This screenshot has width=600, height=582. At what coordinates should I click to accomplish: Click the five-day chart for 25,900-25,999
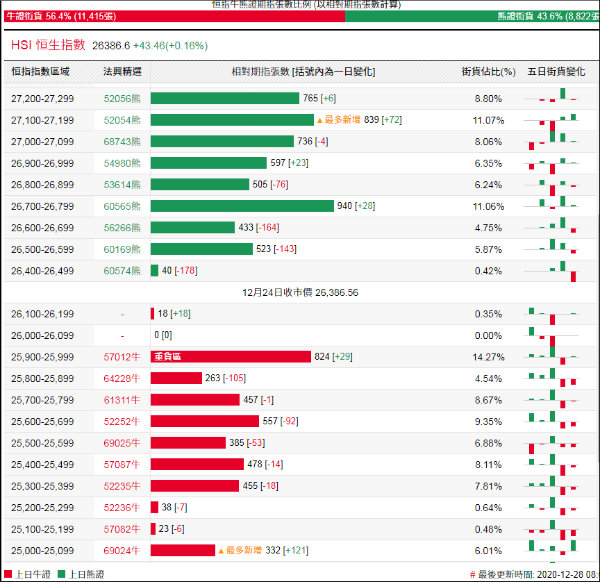pos(551,356)
